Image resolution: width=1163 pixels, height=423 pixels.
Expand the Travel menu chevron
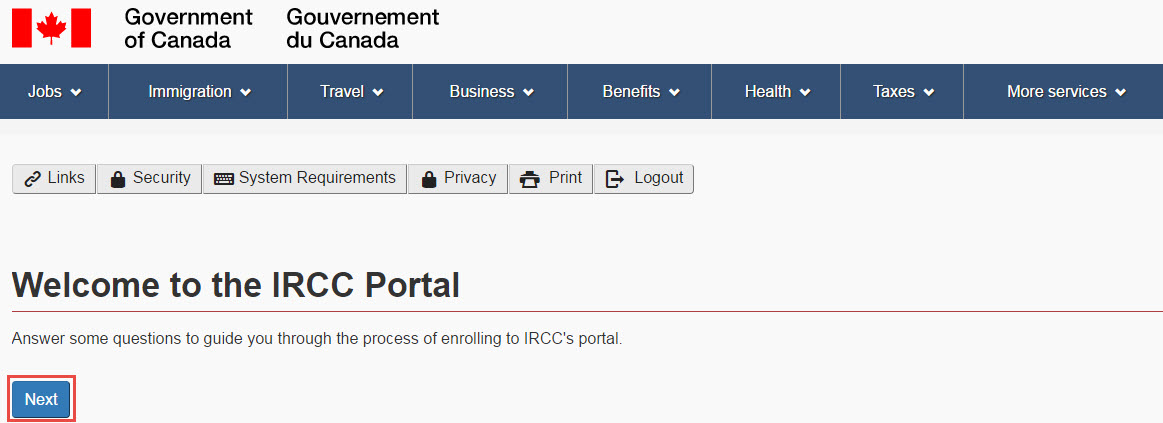378,93
